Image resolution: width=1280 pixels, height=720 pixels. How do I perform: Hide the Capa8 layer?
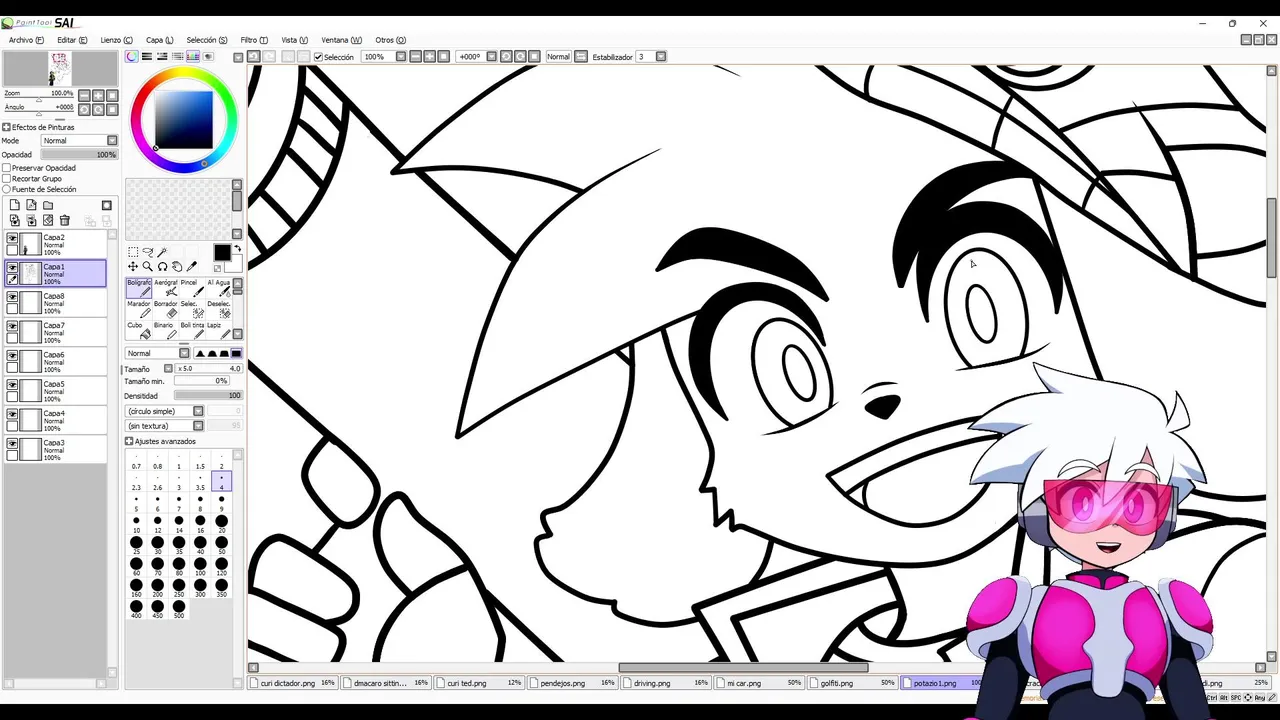tap(12, 297)
